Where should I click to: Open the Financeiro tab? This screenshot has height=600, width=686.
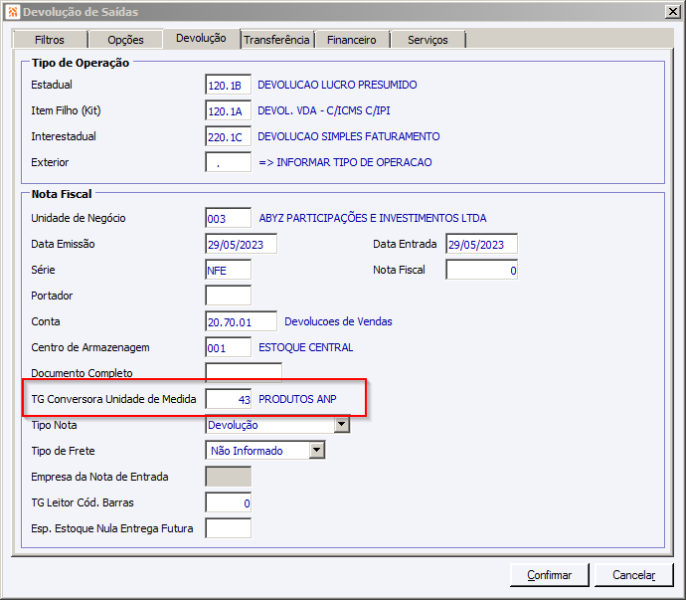click(352, 40)
